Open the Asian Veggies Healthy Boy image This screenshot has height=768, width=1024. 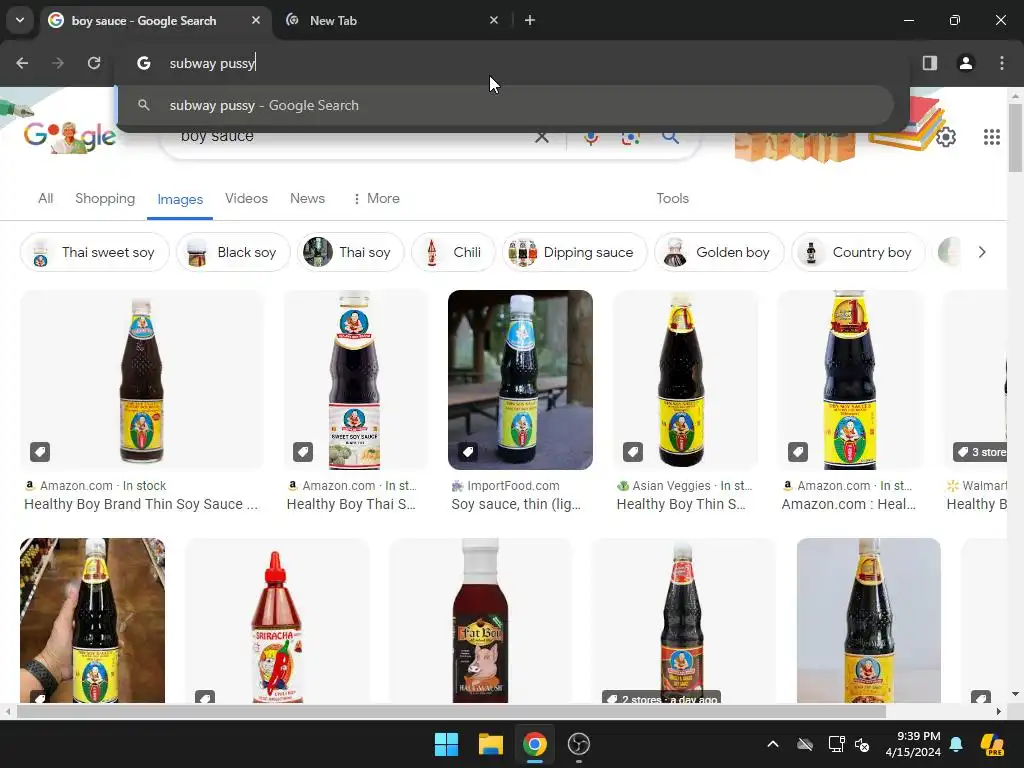[684, 379]
